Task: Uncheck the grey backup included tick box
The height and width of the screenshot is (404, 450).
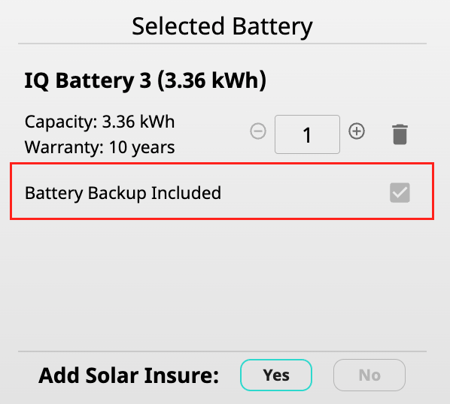Action: click(x=400, y=192)
